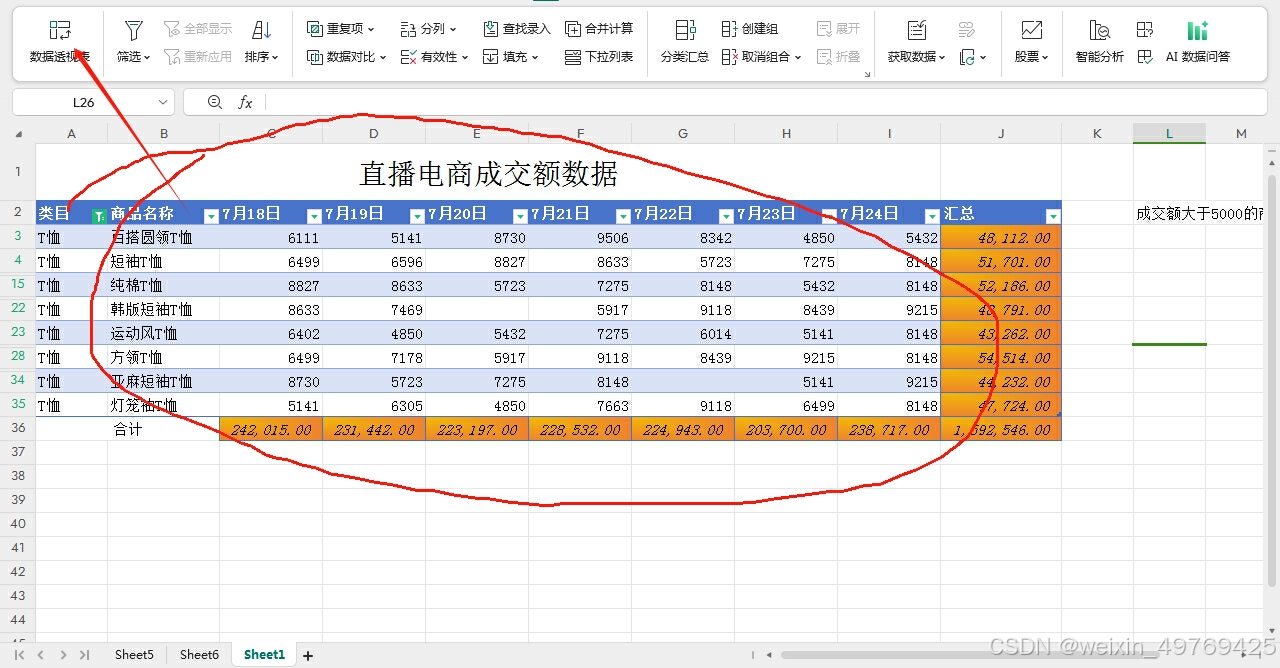Switch to the Sheet5 tab
Image resolution: width=1280 pixels, height=668 pixels.
click(x=134, y=655)
